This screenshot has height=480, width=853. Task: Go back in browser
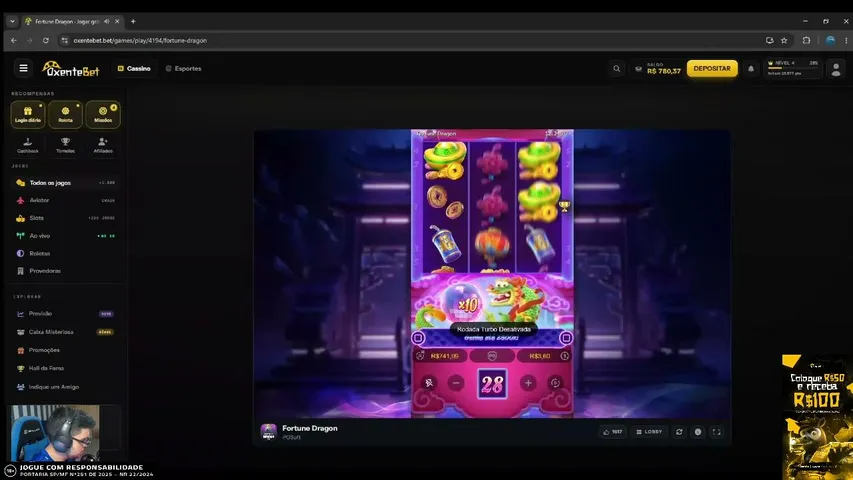(14, 40)
